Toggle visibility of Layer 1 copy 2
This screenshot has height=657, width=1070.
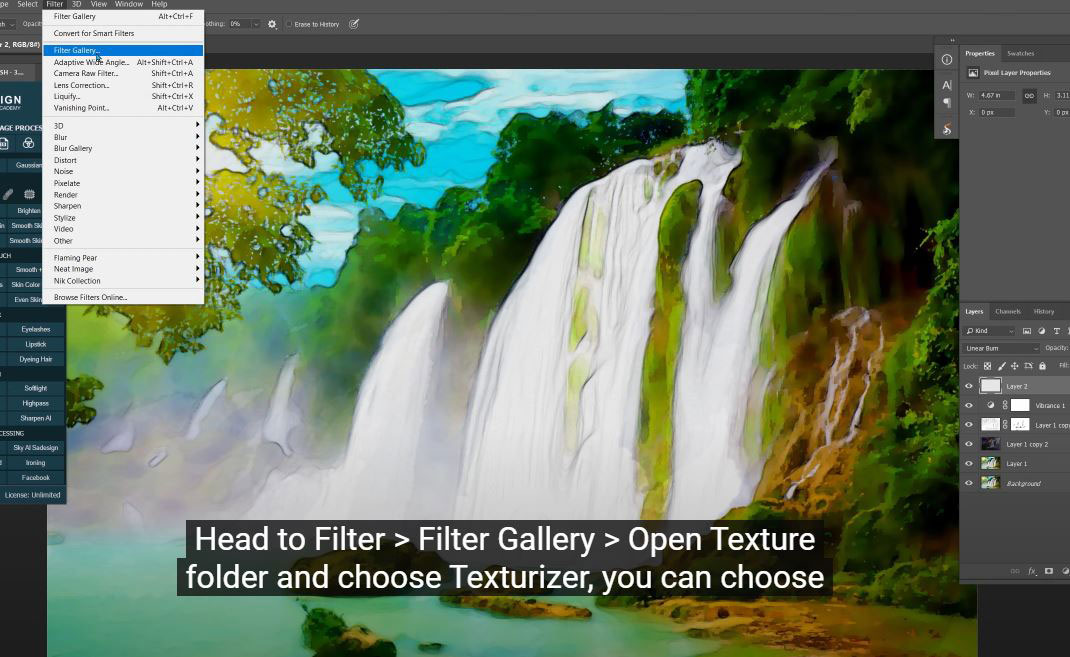click(968, 444)
